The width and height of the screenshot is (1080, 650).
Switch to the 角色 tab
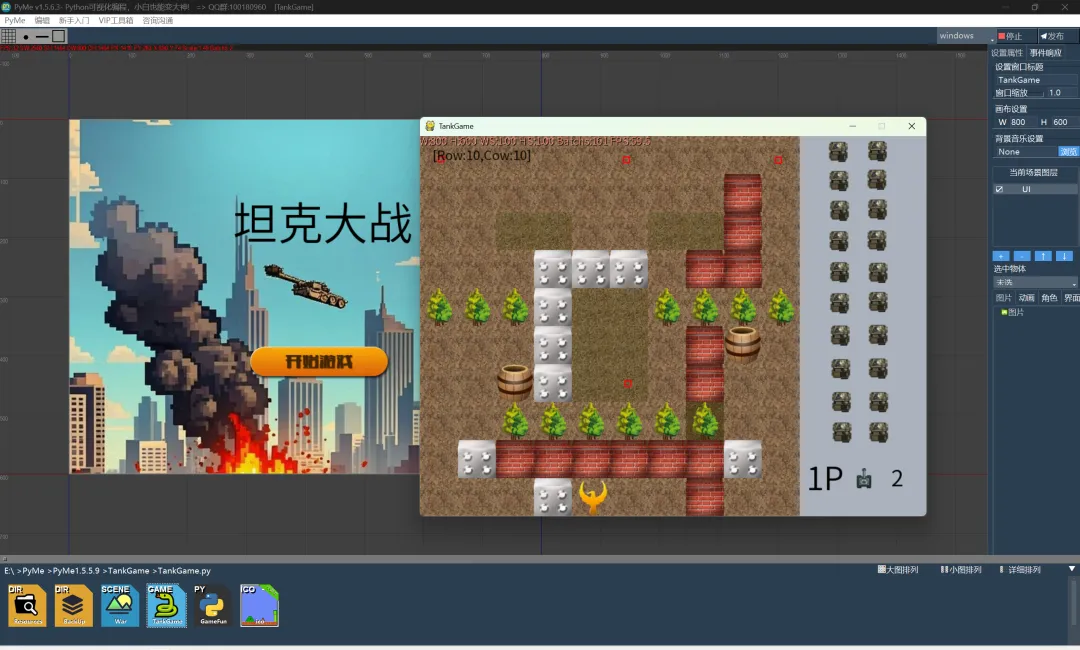1049,298
